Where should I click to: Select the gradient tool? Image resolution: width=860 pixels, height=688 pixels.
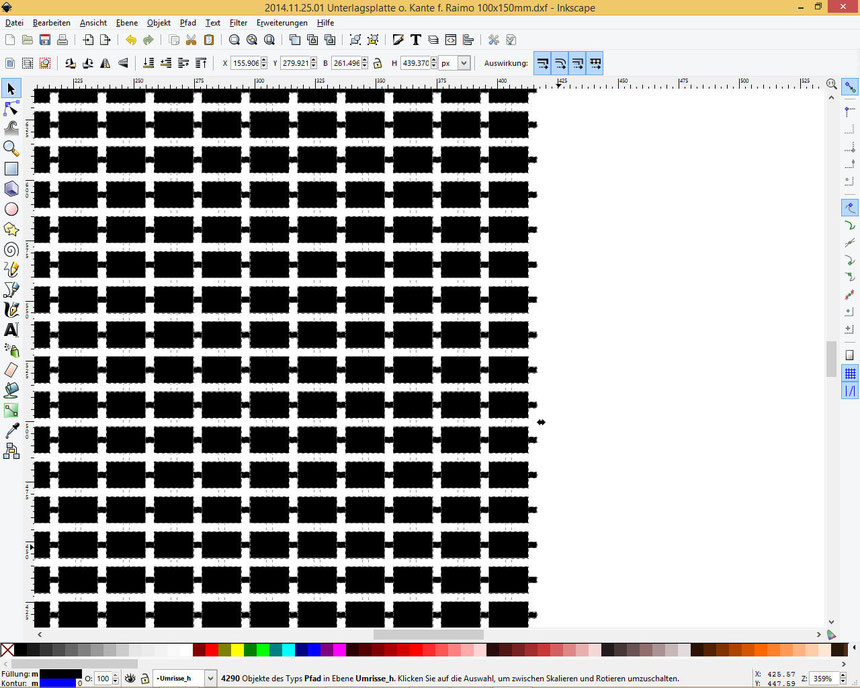click(11, 410)
